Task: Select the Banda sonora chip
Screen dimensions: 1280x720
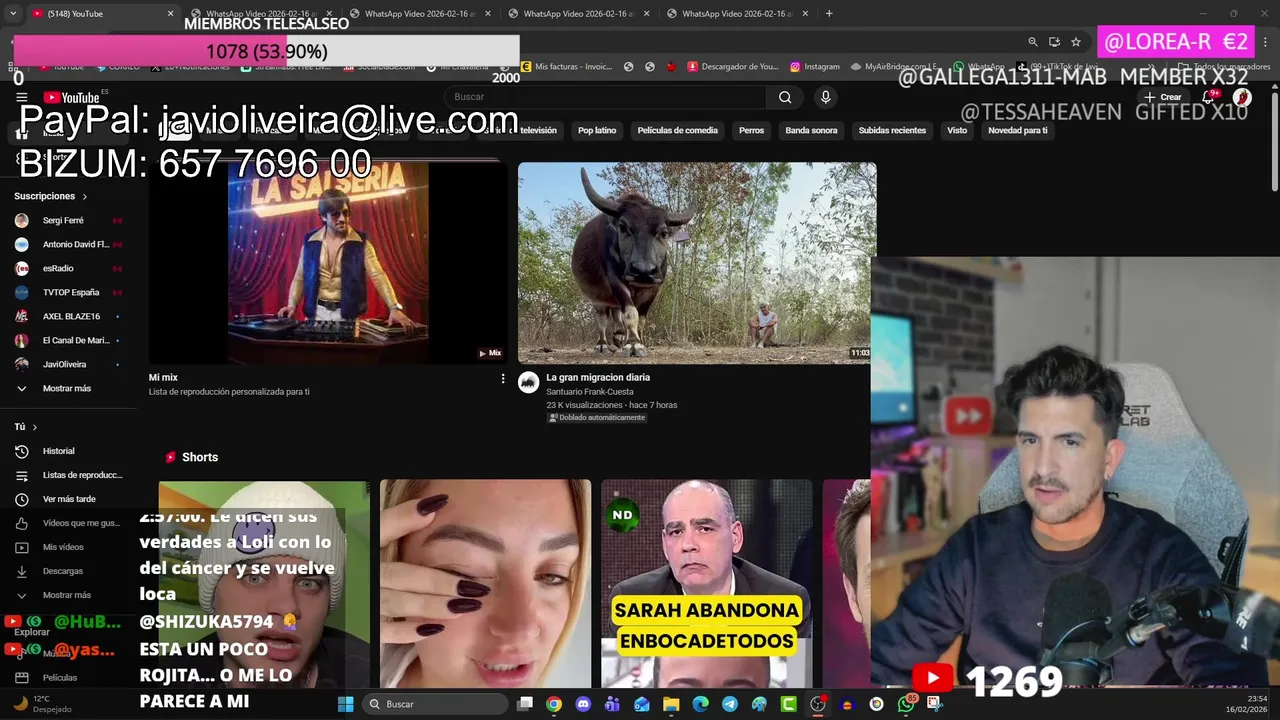Action: pyautogui.click(x=811, y=130)
